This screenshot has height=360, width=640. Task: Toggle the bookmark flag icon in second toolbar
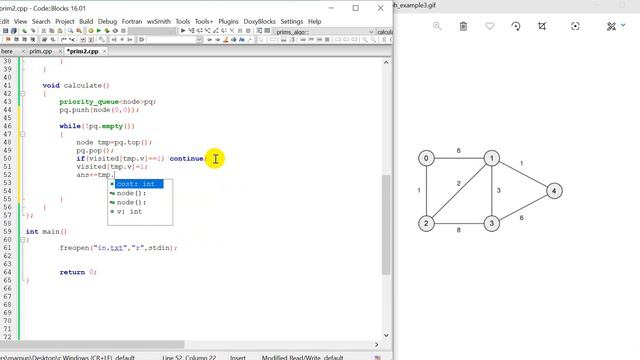pos(8,40)
